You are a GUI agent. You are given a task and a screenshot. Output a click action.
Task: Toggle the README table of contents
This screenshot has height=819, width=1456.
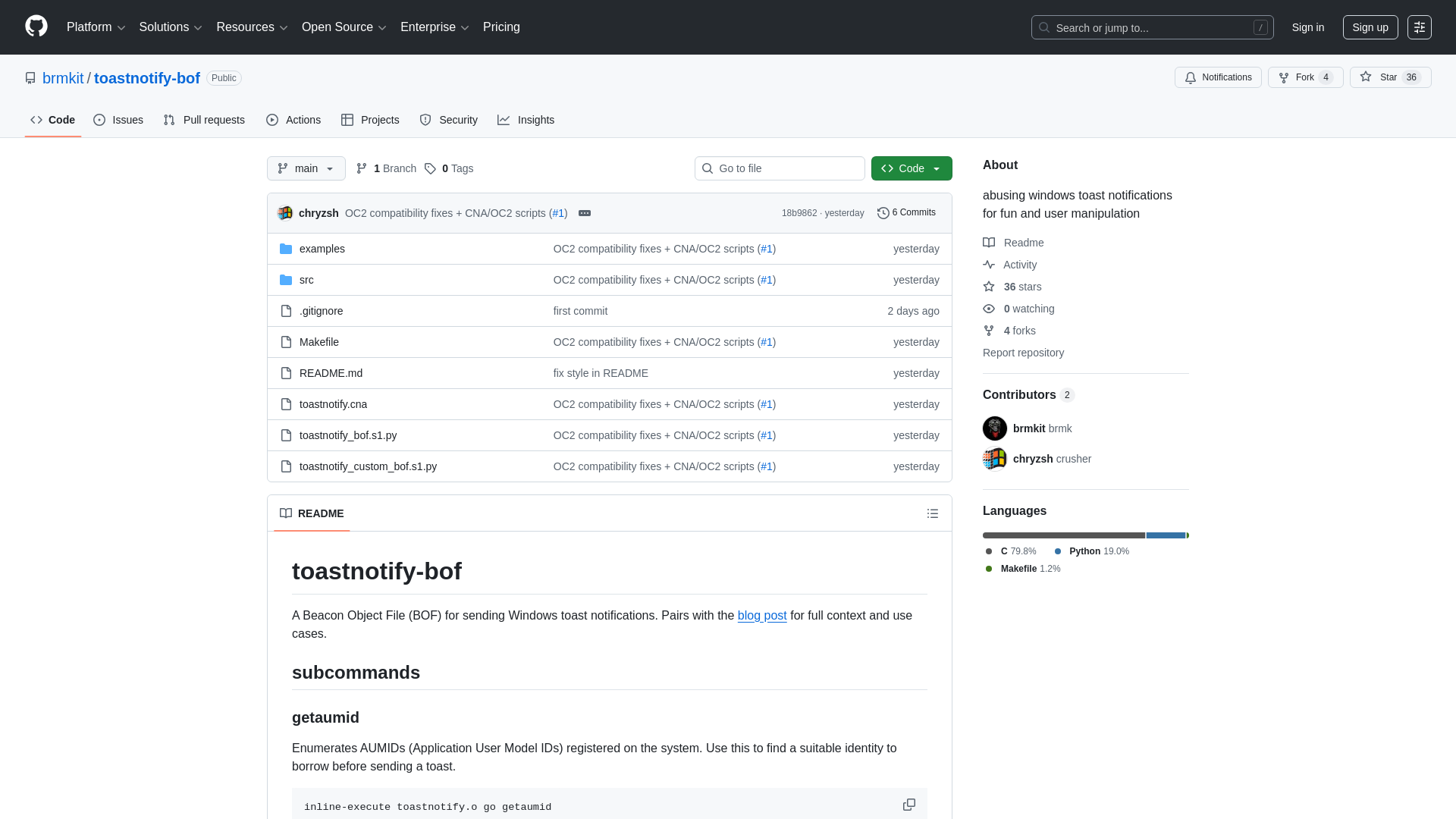(x=933, y=513)
